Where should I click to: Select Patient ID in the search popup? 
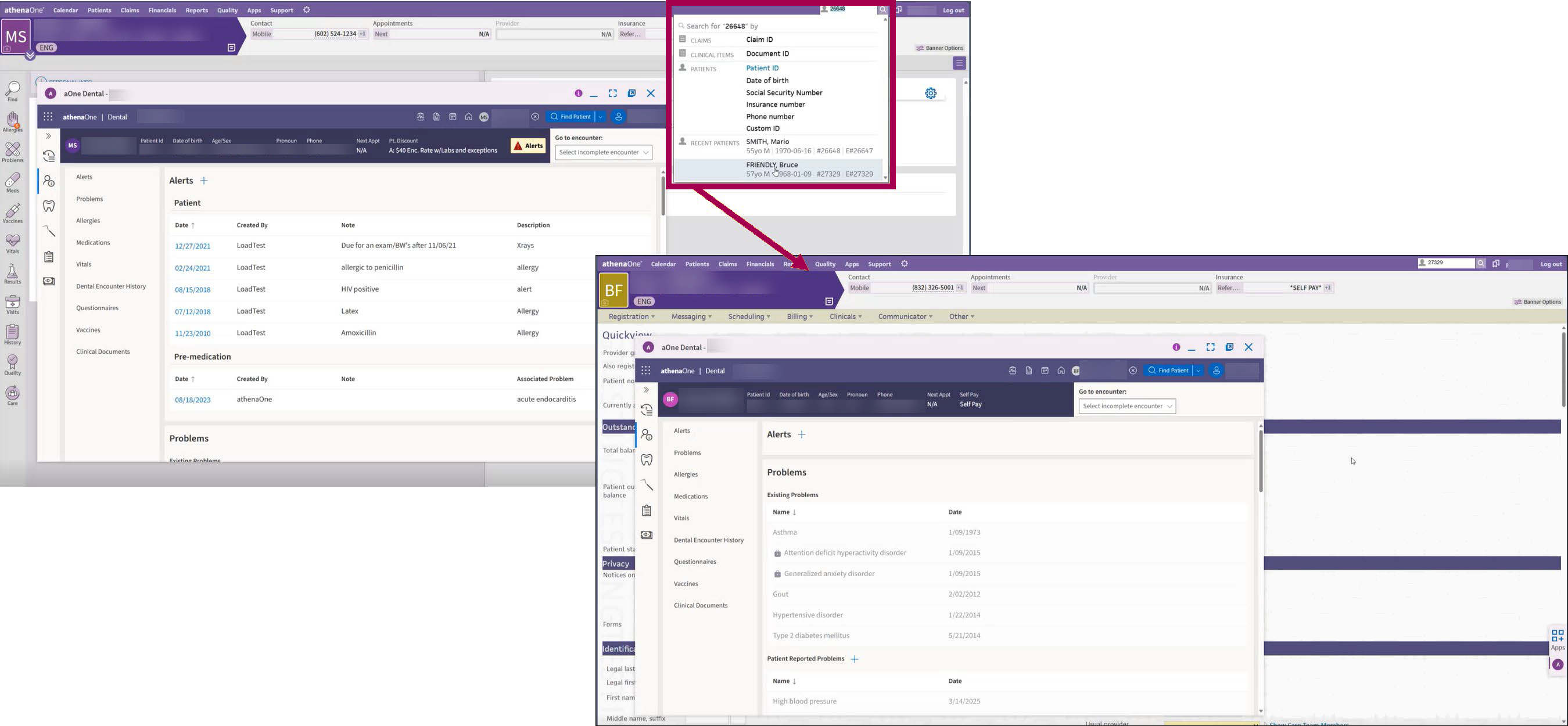(x=762, y=68)
